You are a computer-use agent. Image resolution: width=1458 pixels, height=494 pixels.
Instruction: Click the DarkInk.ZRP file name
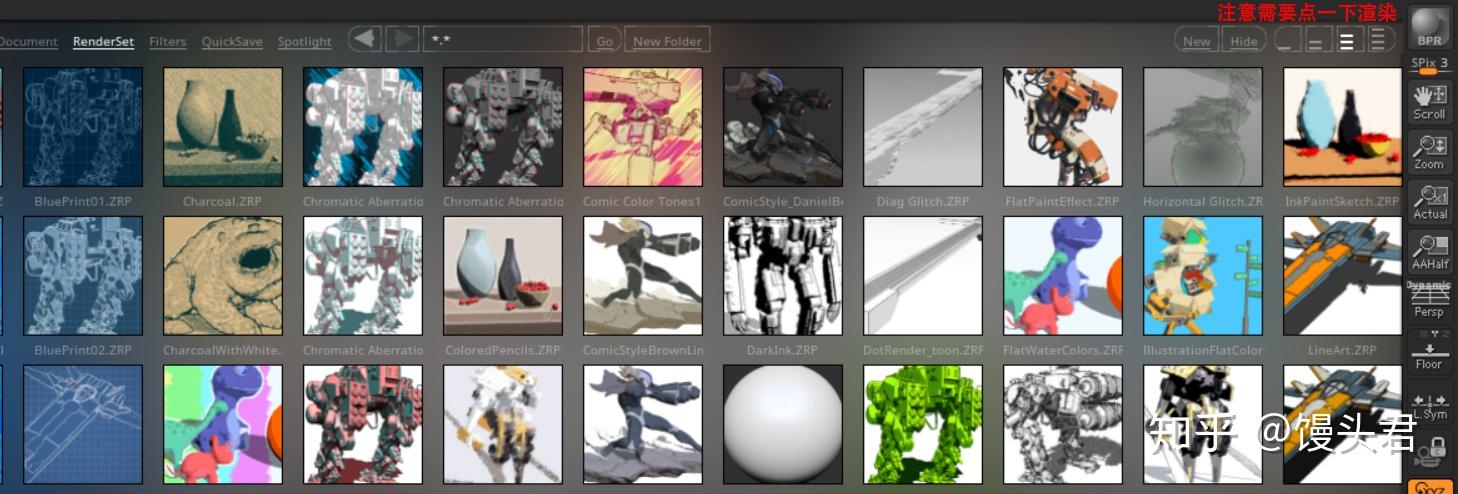tap(782, 351)
